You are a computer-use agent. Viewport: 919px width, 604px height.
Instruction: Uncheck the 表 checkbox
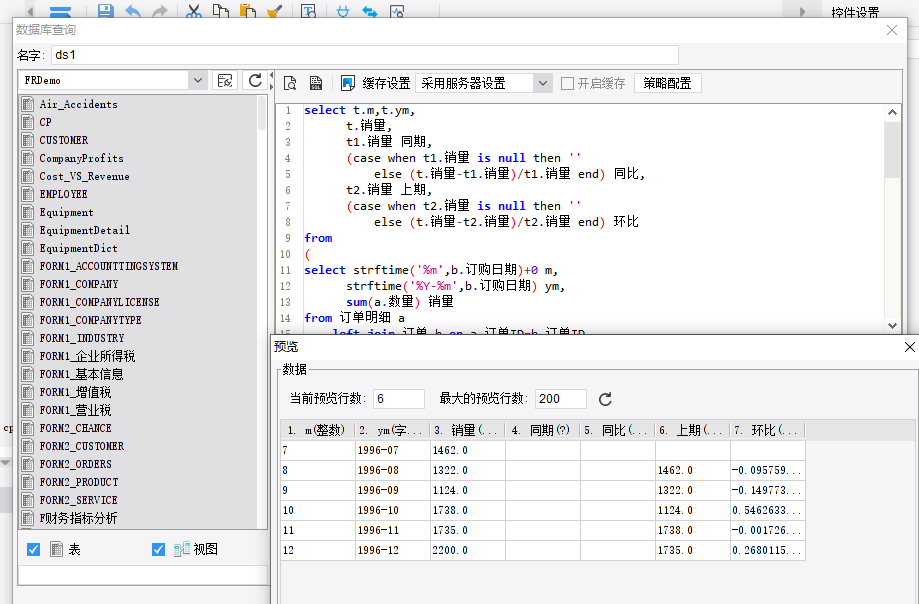coord(33,549)
